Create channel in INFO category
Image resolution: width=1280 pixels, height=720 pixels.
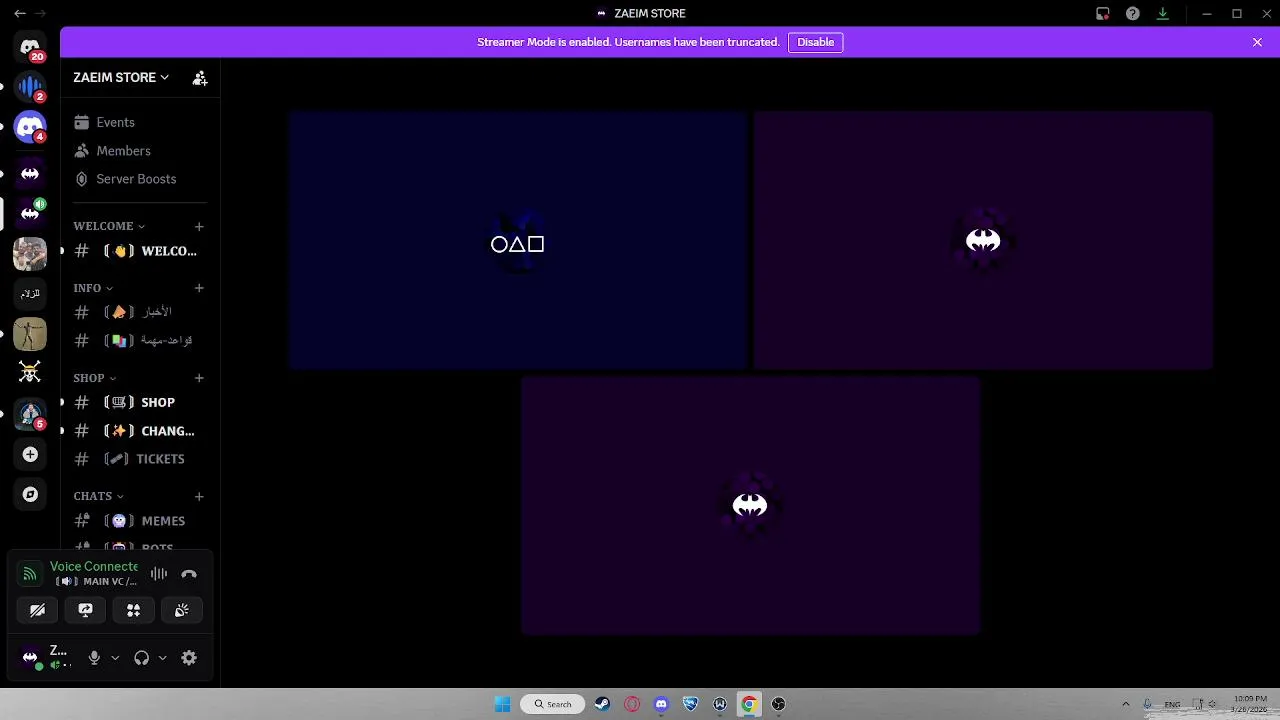[x=199, y=288]
